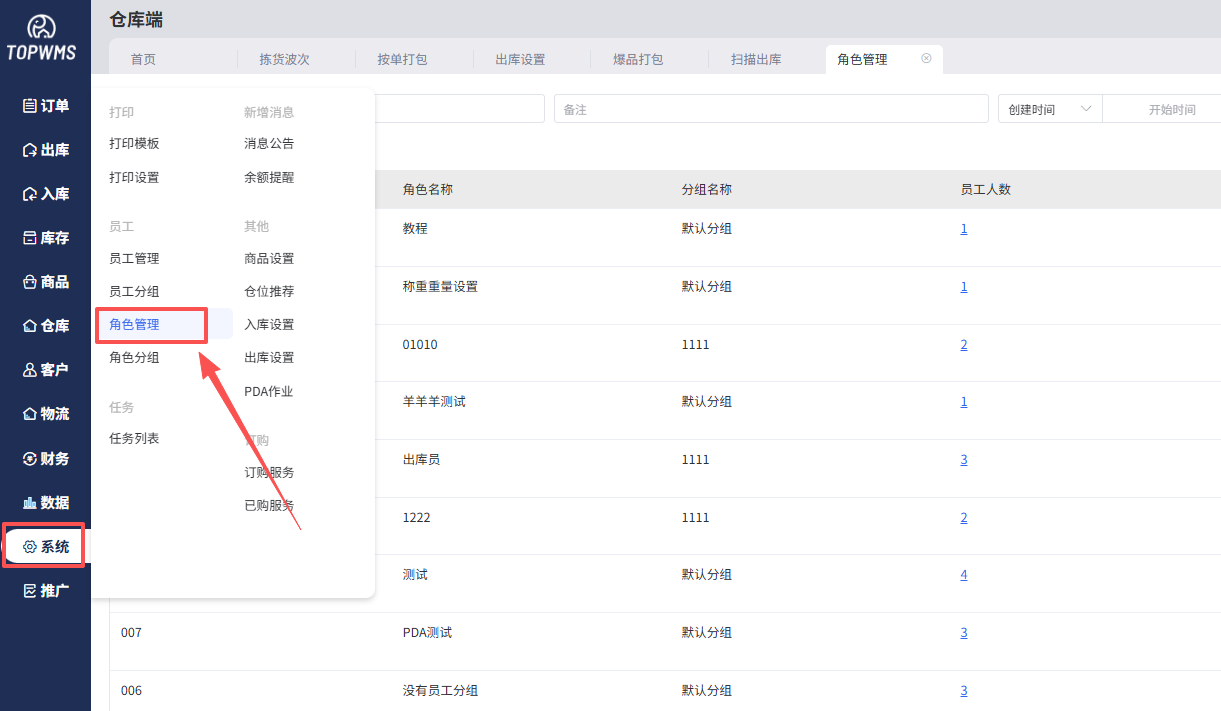Open the 数据 chart icon
This screenshot has height=711, width=1221.
(30, 503)
